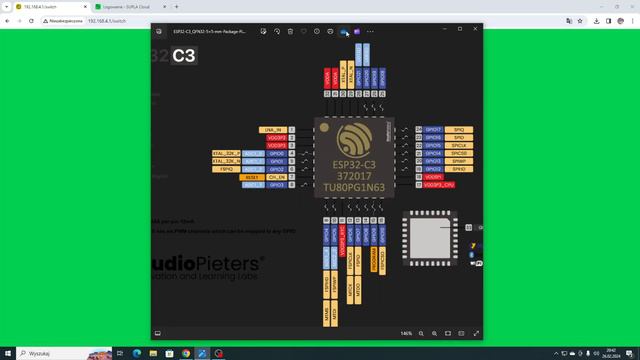
Task: Open the notification center icon
Action: pos(629,353)
